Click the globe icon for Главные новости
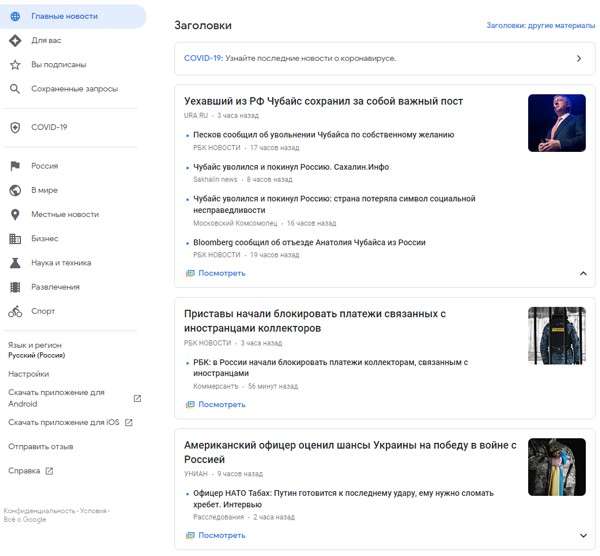Image resolution: width=600 pixels, height=556 pixels. [x=15, y=16]
